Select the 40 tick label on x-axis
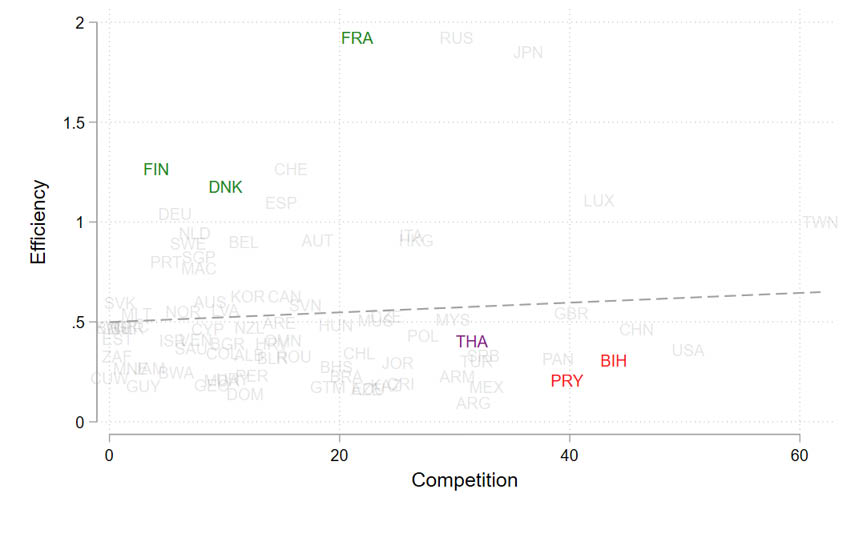 pyautogui.click(x=569, y=455)
